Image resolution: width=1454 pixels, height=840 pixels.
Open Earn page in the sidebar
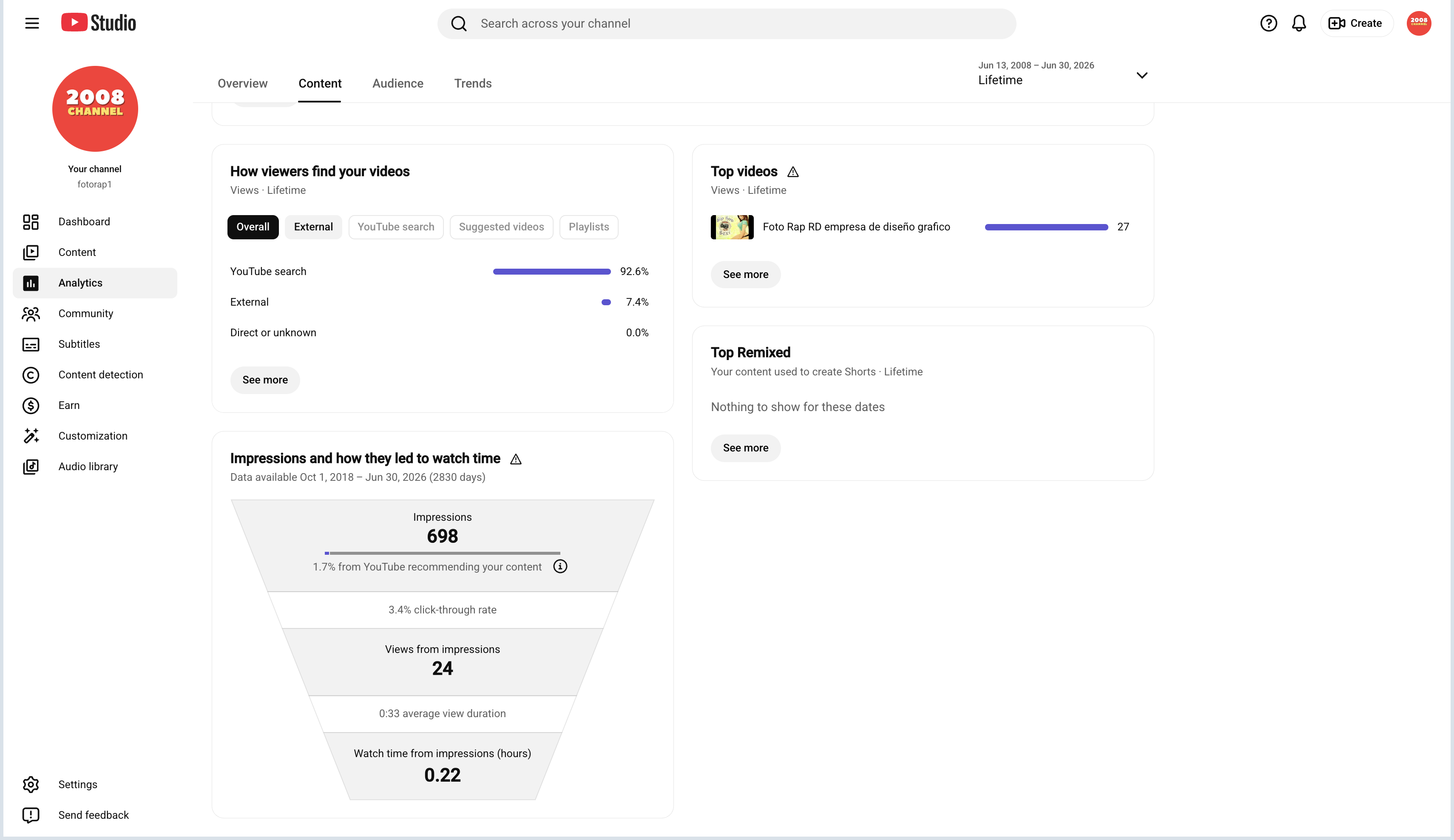[95, 405]
